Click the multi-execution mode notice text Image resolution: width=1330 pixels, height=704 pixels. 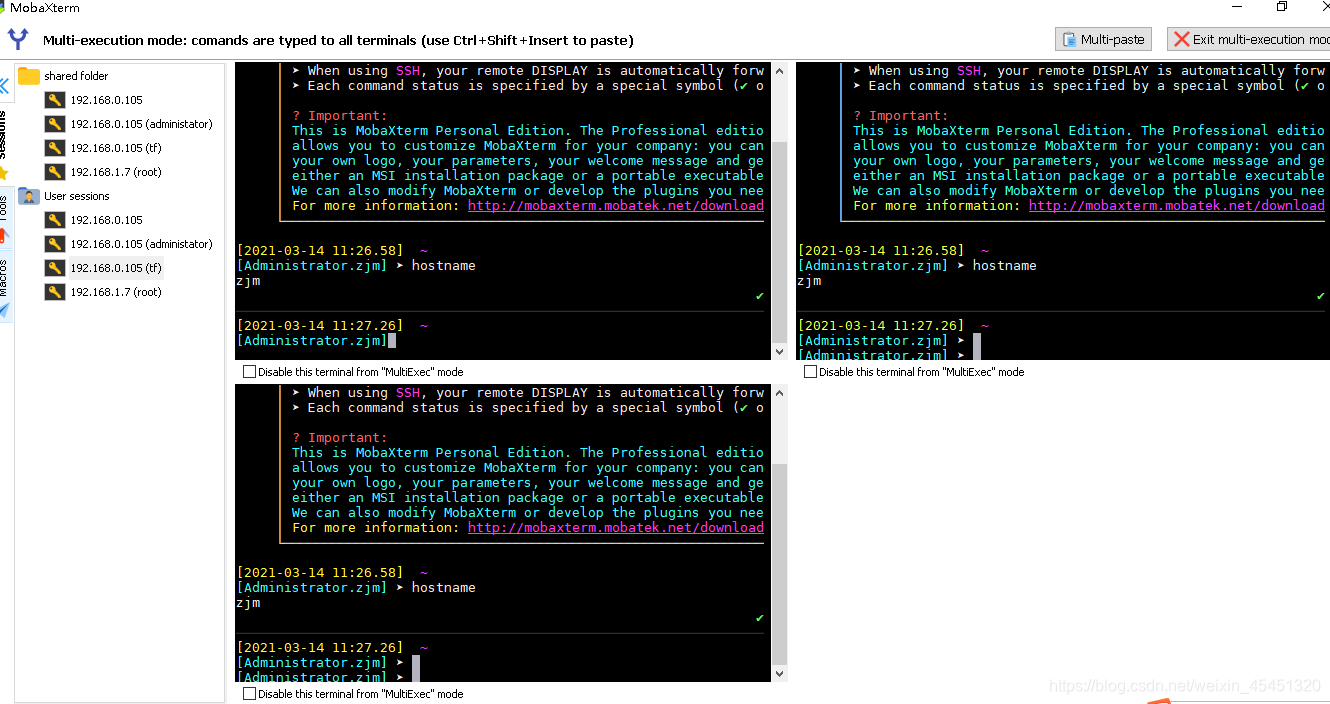338,40
